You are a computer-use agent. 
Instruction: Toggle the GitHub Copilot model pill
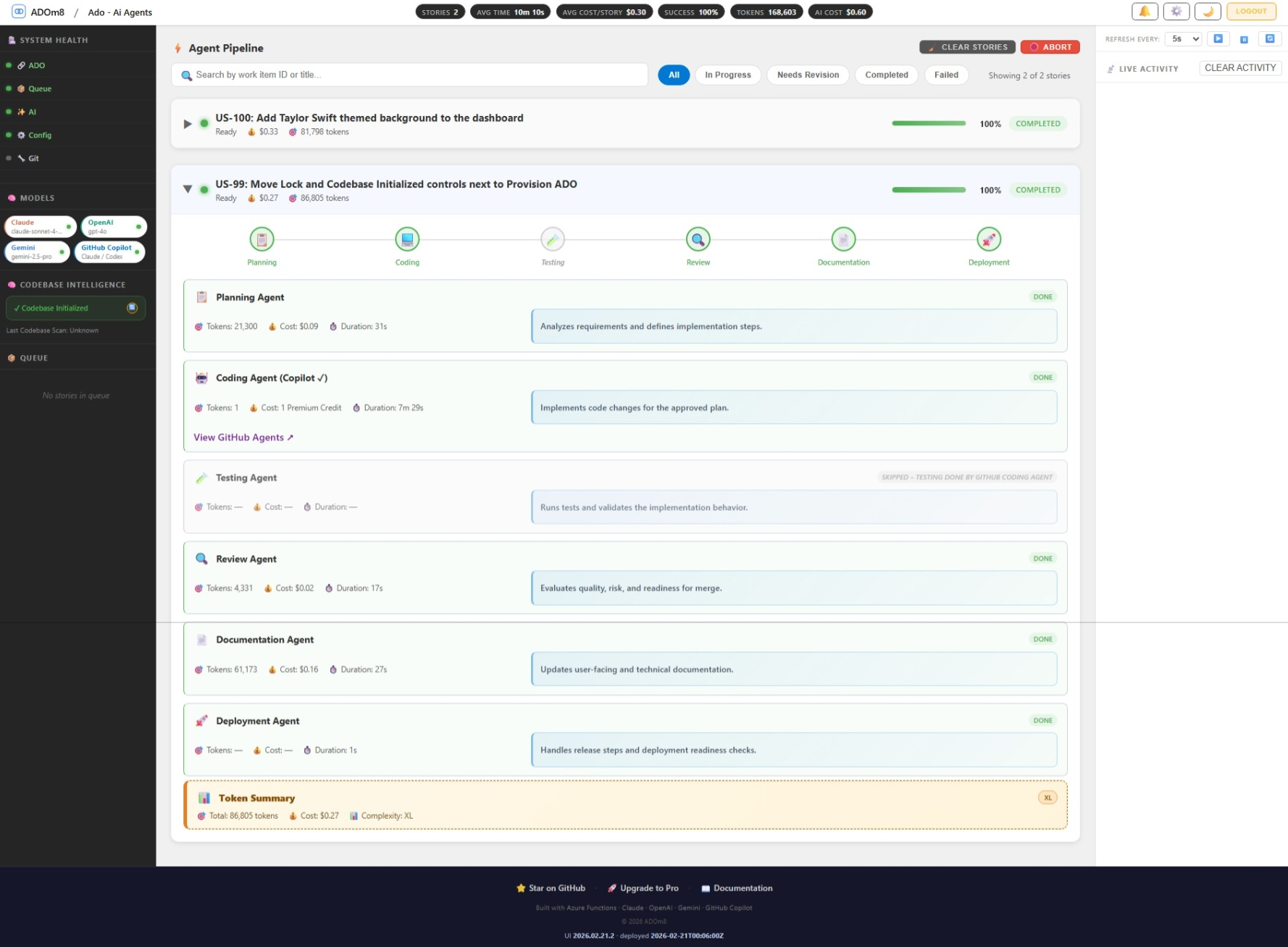coord(109,251)
